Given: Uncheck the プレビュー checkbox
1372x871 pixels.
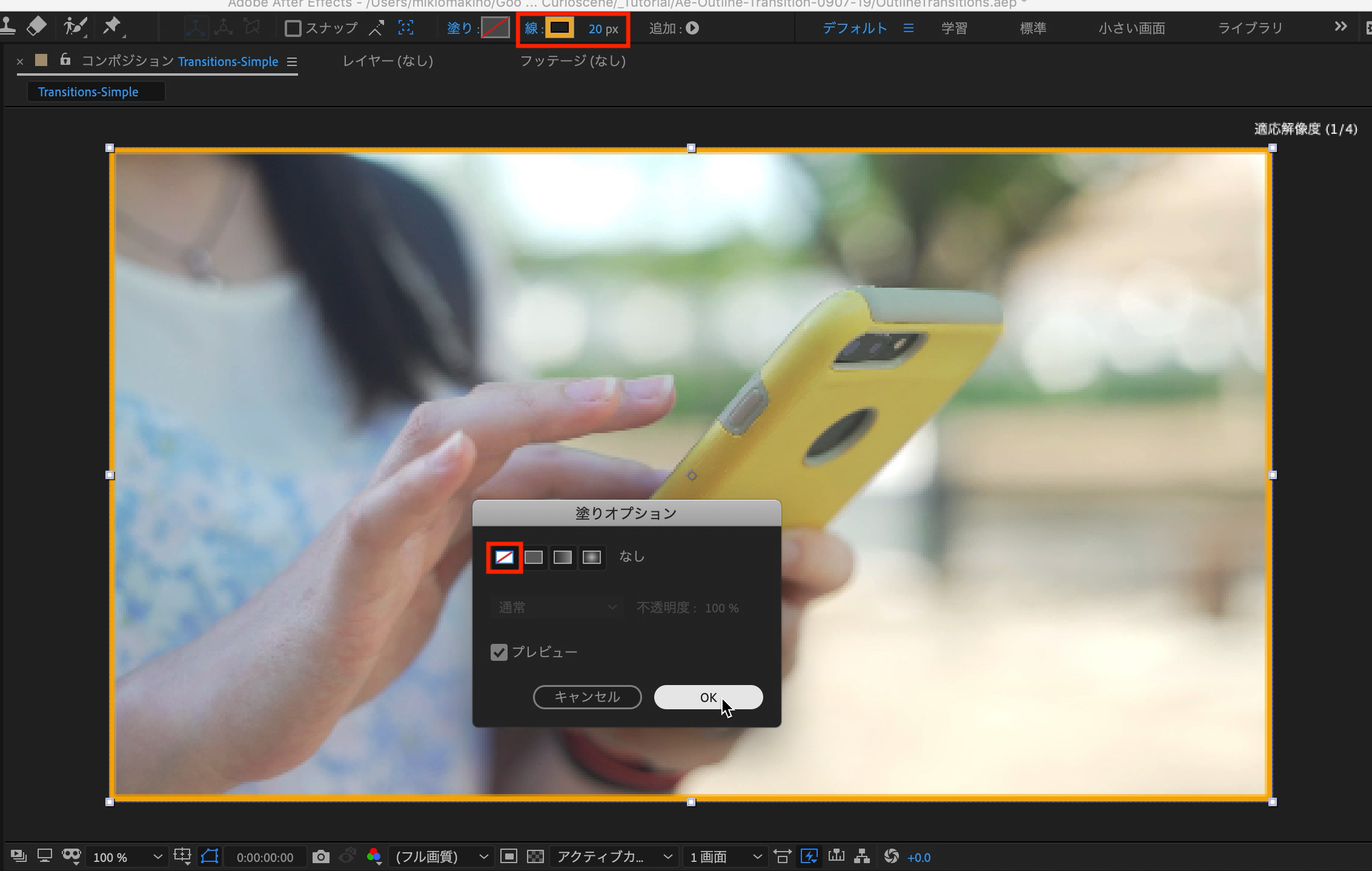Looking at the screenshot, I should (x=499, y=652).
